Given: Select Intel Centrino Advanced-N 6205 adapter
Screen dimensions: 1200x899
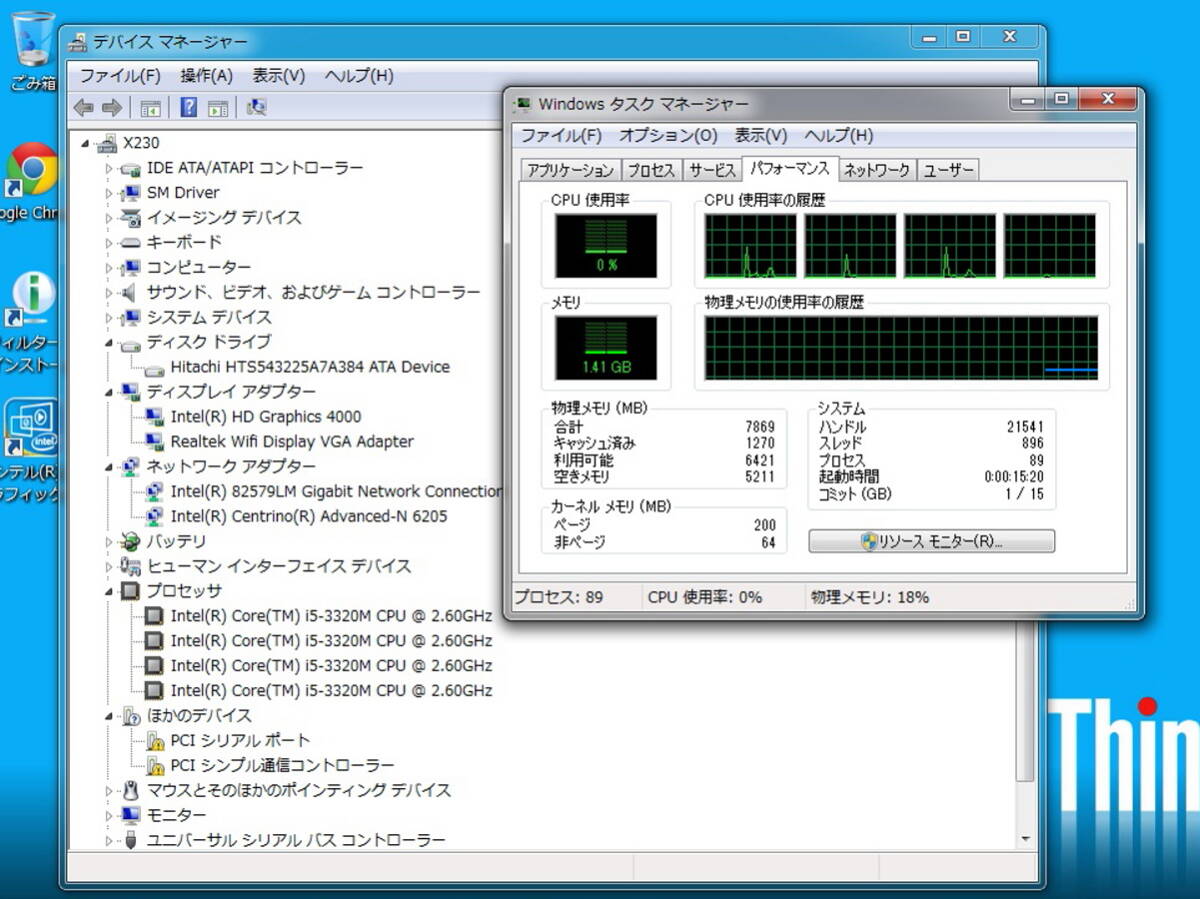Looking at the screenshot, I should coord(308,517).
